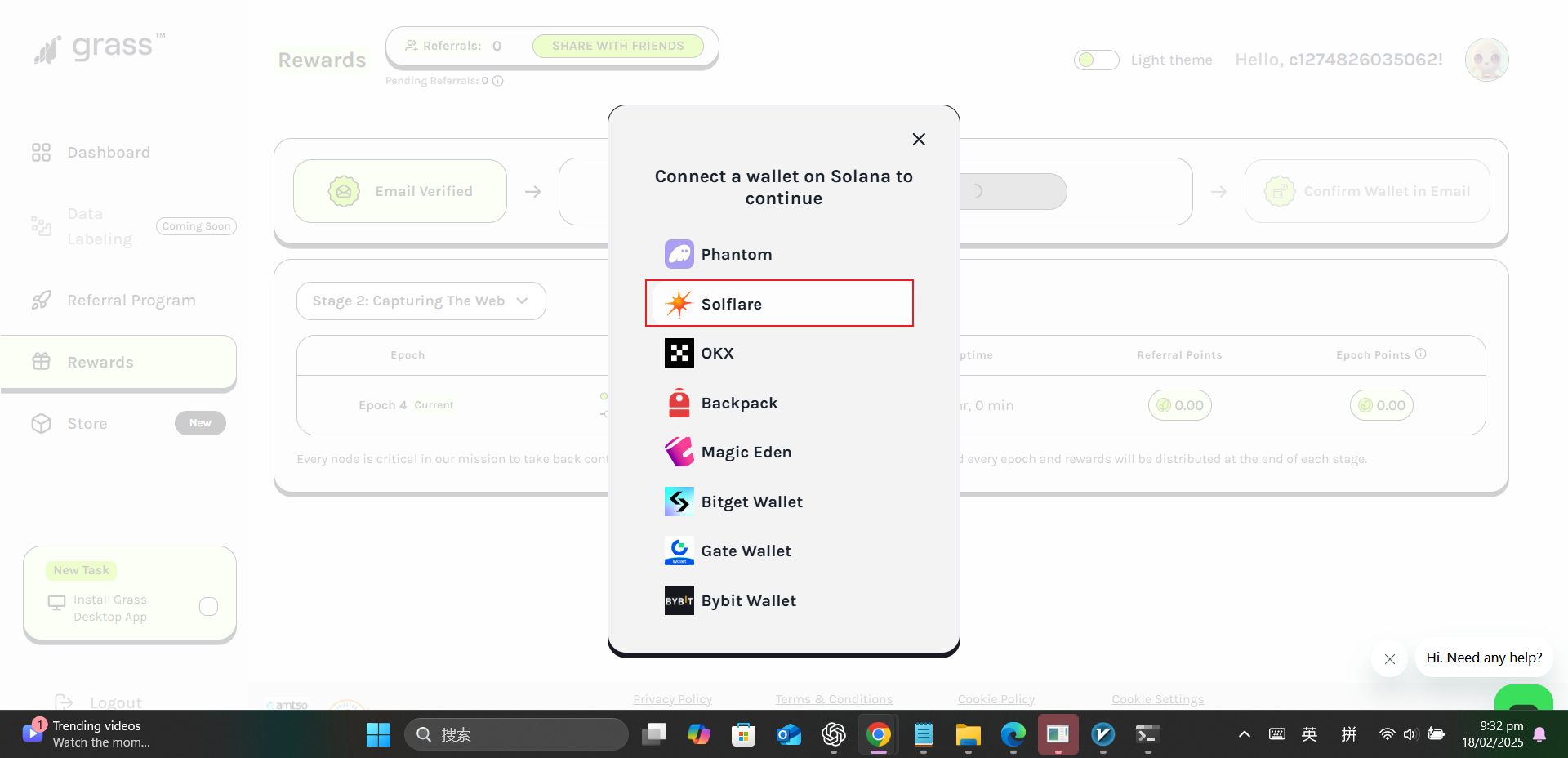Select the Magic Eden wallet icon
The width and height of the screenshot is (1568, 758).
679,452
